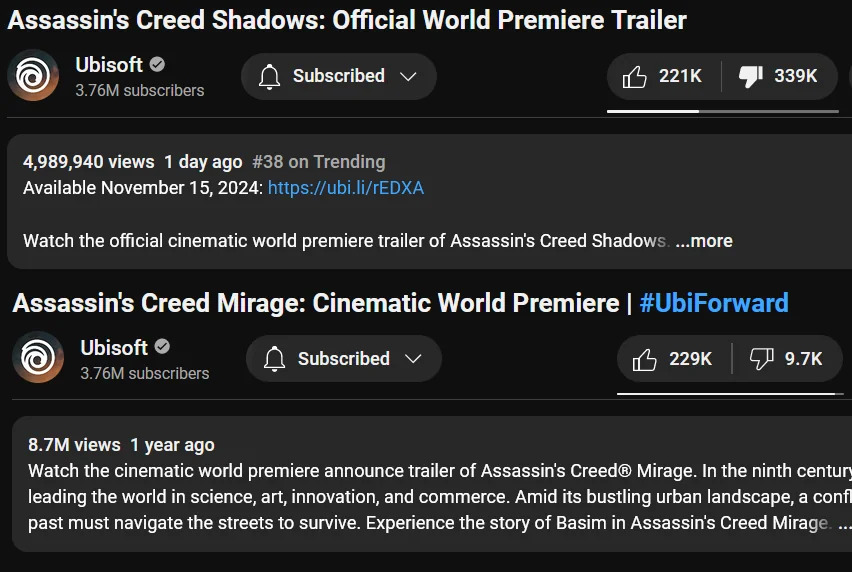Click verified badge beside second Ubisoft name
This screenshot has height=572, width=852.
pos(162,347)
